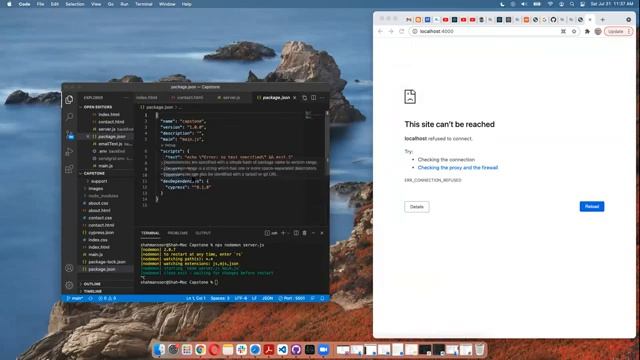Click the Port 5501 status bar entry
This screenshot has width=640, height=360.
(291, 298)
